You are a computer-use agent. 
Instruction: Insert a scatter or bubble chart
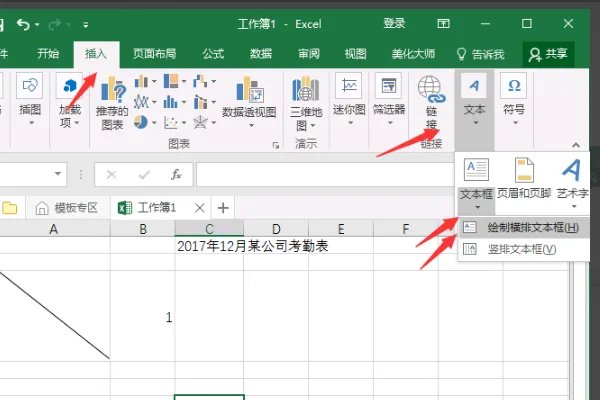coord(171,122)
